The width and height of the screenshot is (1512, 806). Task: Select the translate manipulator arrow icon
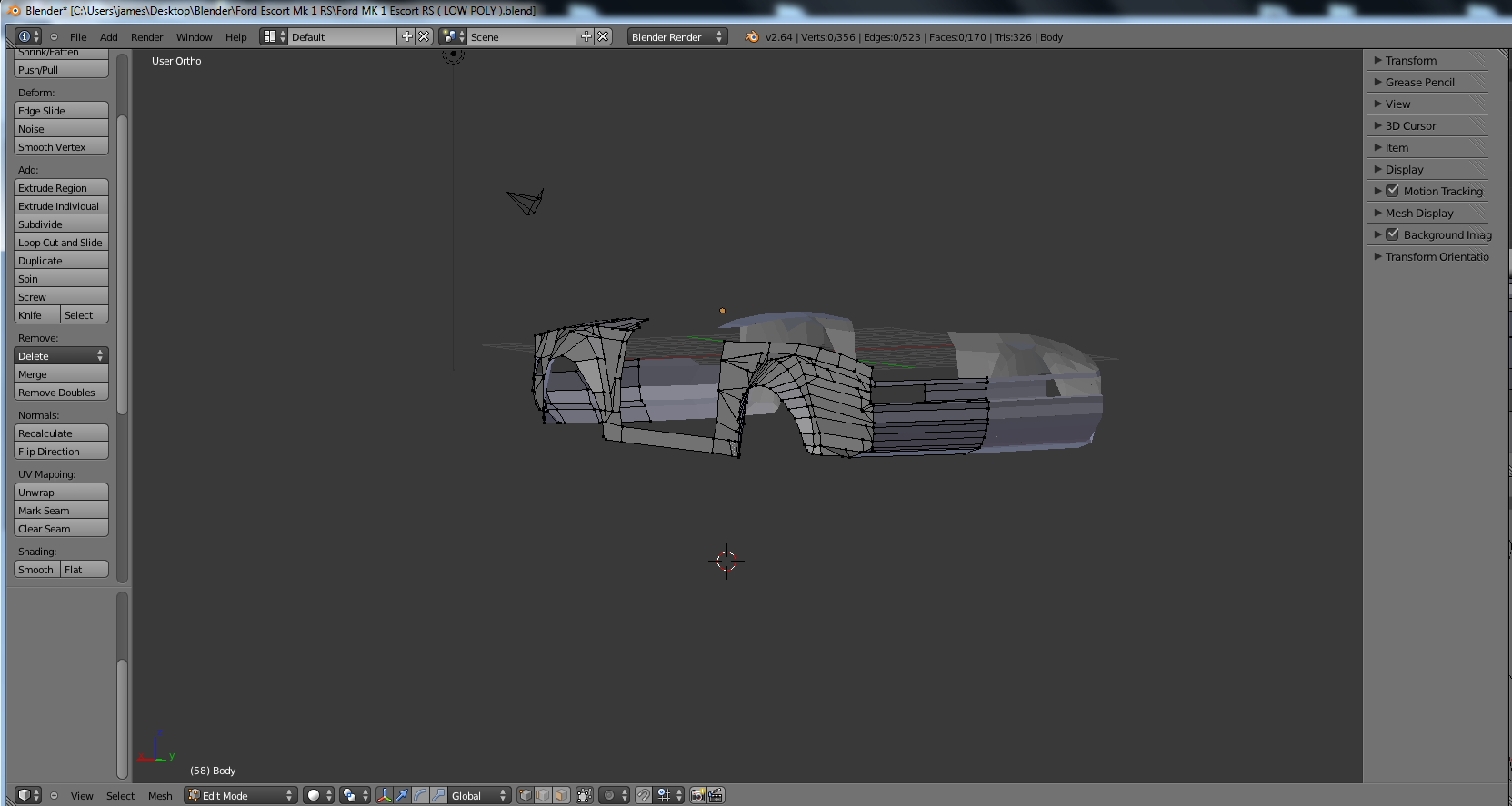click(x=402, y=795)
